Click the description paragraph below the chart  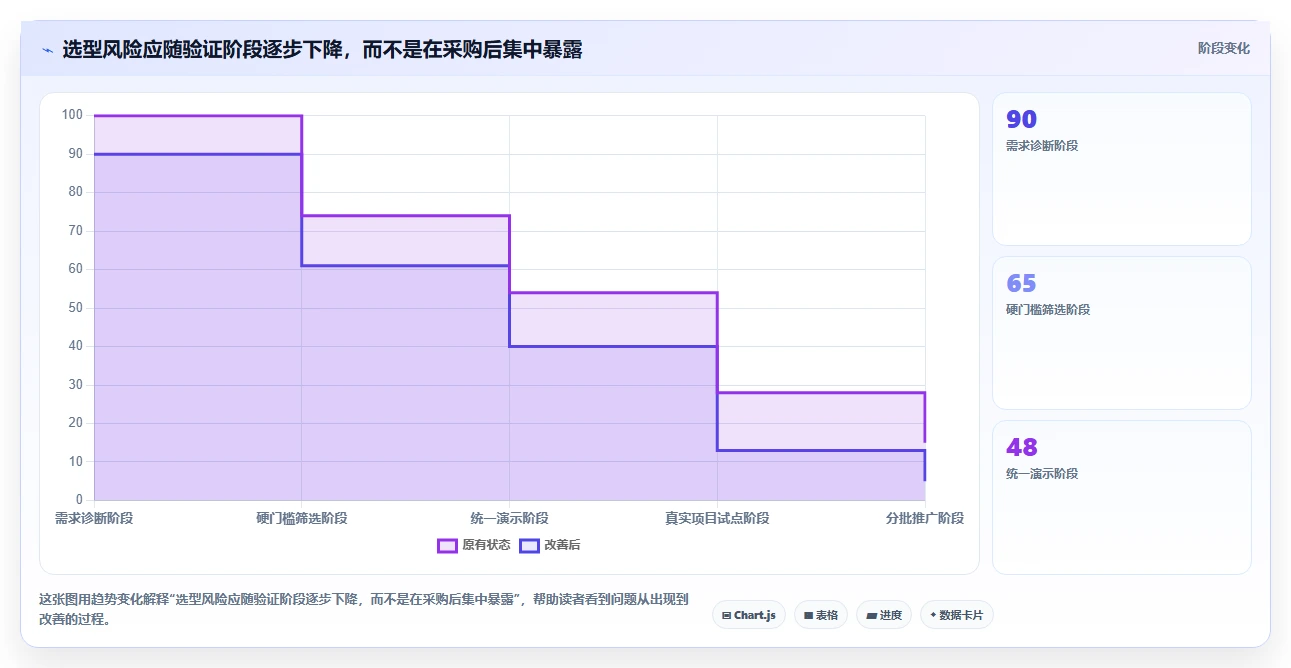pos(364,609)
